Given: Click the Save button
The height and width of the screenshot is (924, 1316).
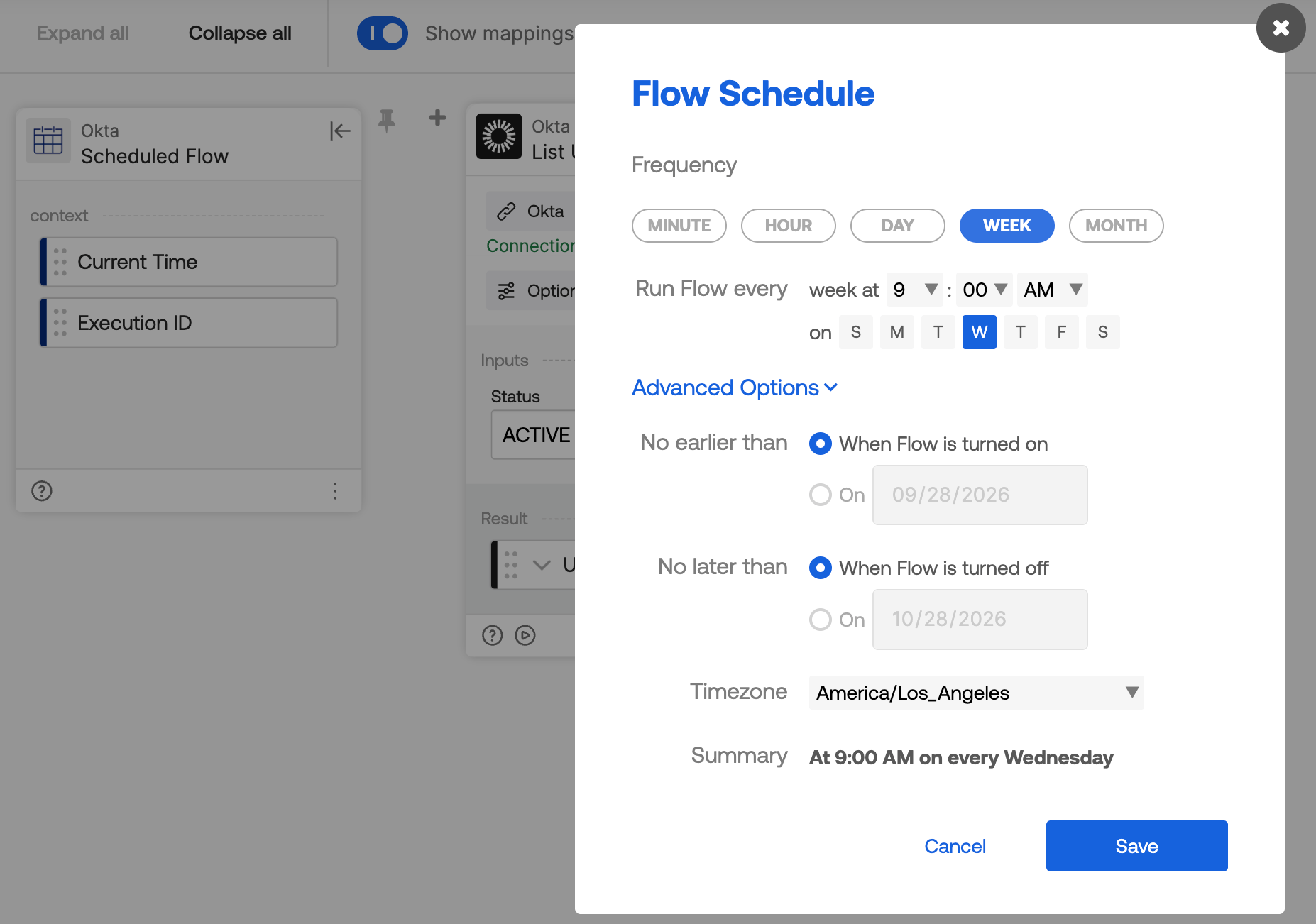Looking at the screenshot, I should (1137, 846).
